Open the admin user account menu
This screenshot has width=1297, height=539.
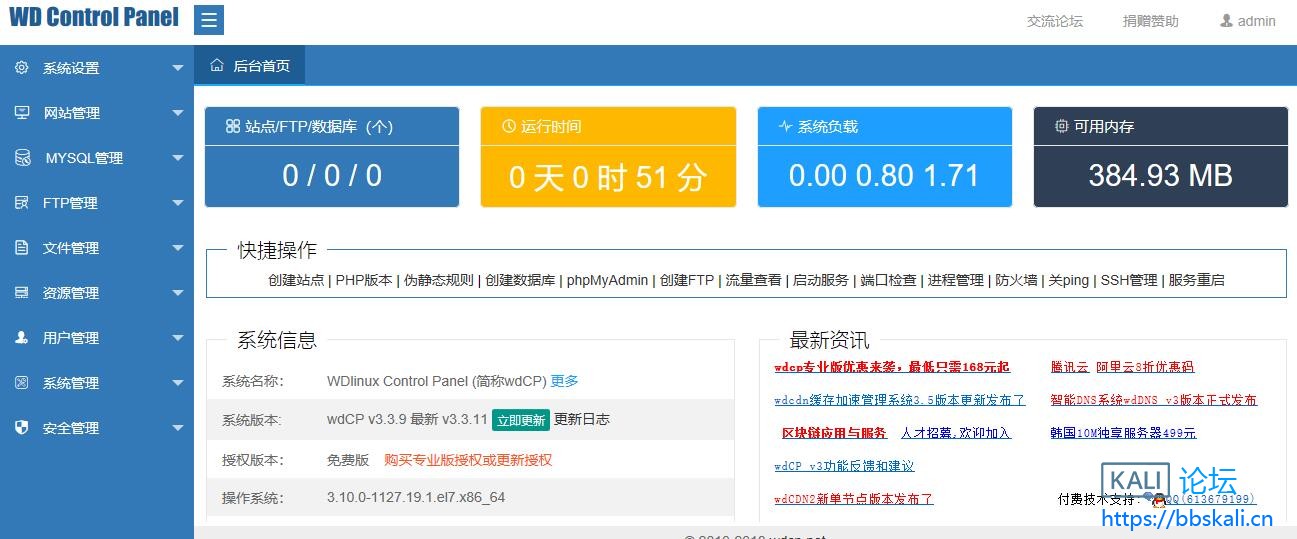pyautogui.click(x=1247, y=21)
